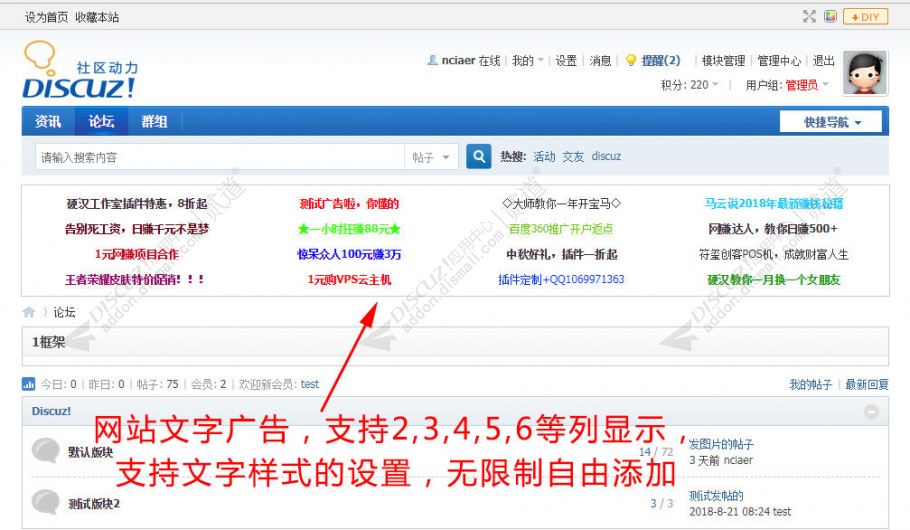Click the forum statistics chart icon
Image resolution: width=910 pixels, height=530 pixels.
[x=28, y=384]
